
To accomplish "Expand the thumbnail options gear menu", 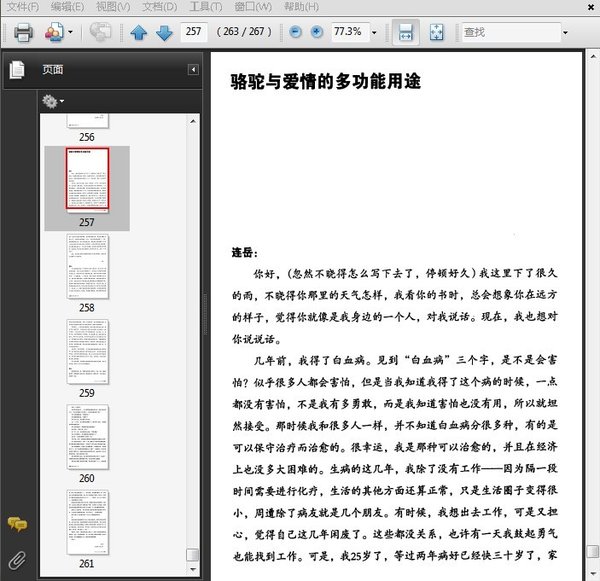I will [x=52, y=101].
